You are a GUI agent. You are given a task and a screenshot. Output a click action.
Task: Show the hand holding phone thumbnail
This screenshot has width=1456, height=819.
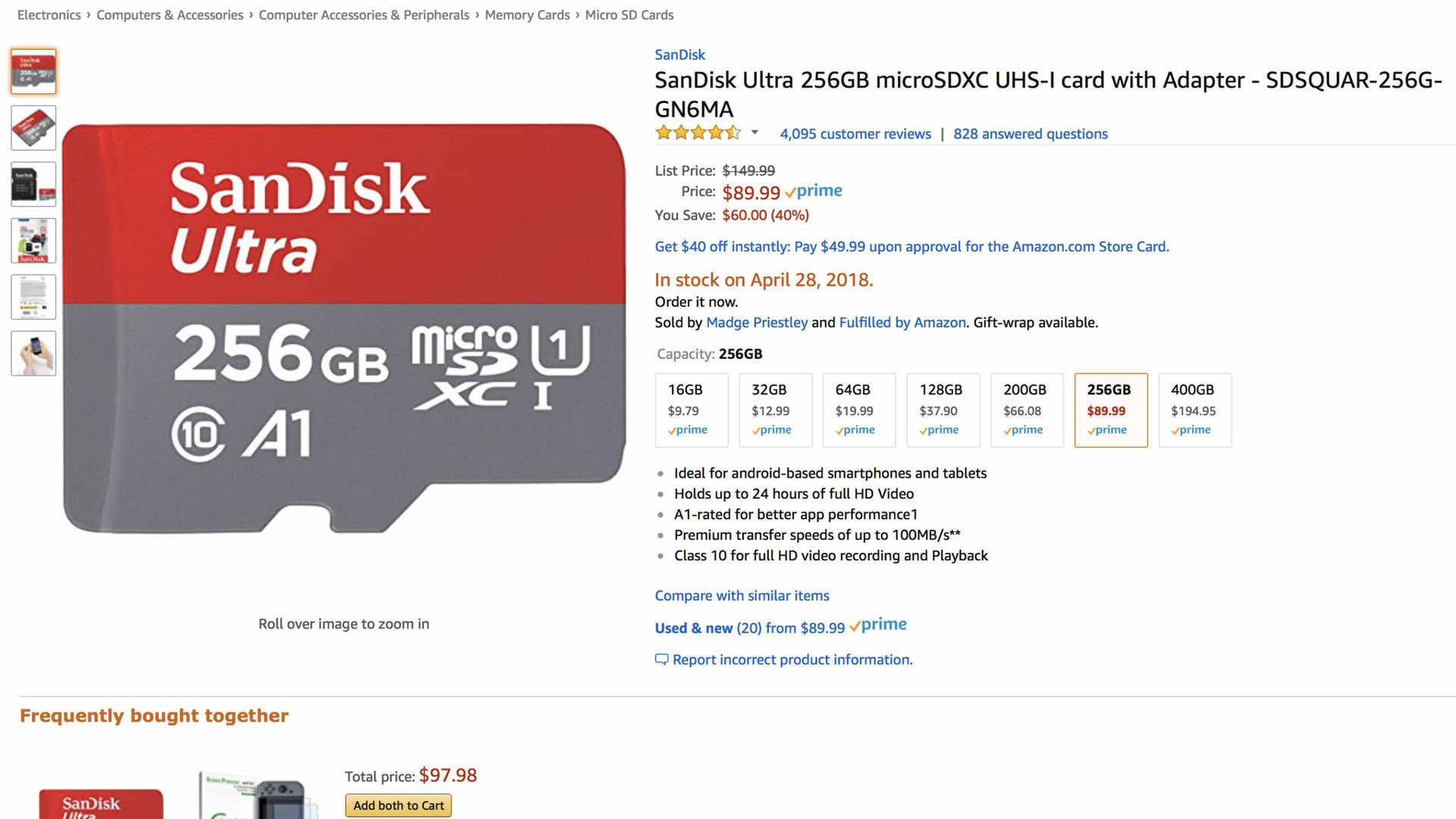point(33,353)
